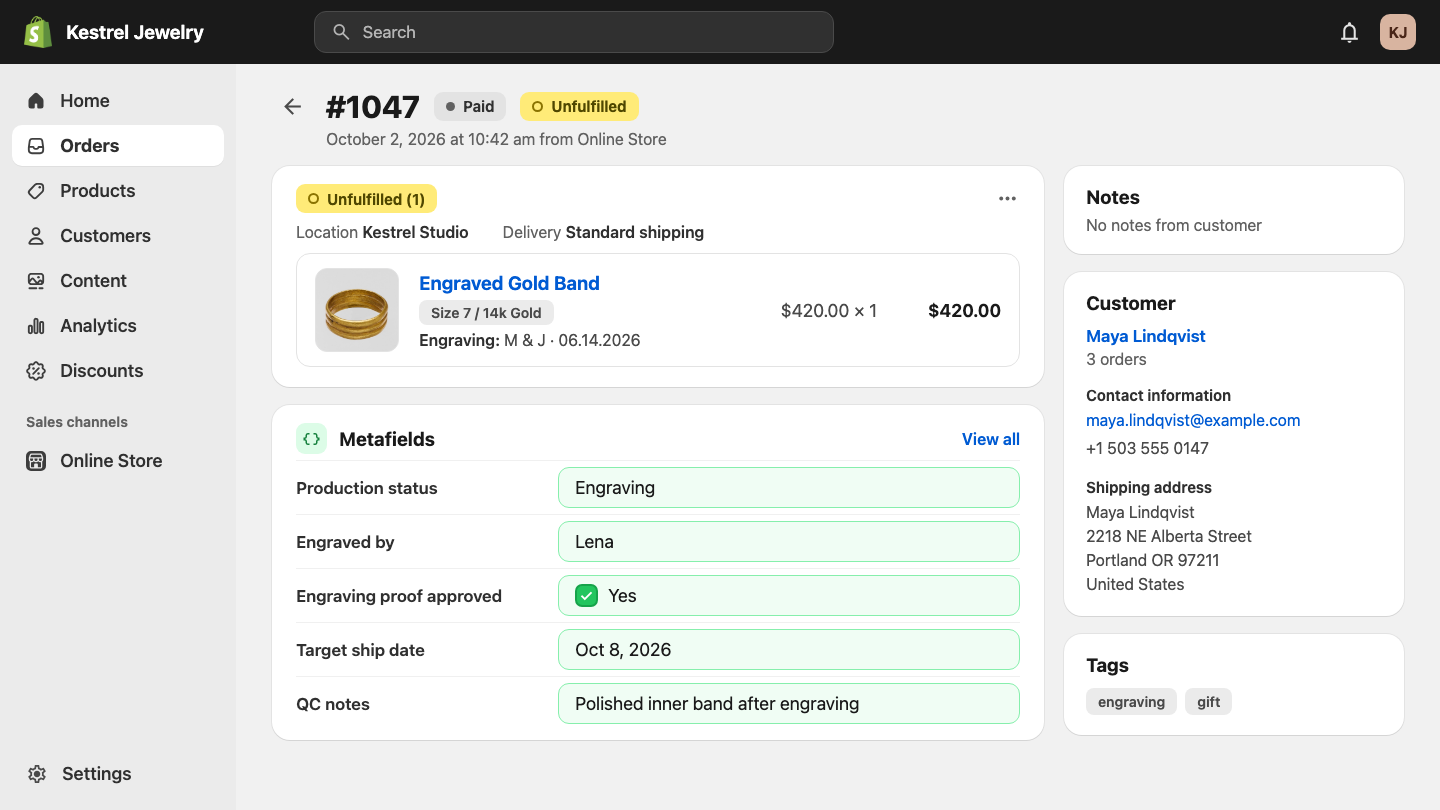Open the Engraved Gold Band product link

509,283
